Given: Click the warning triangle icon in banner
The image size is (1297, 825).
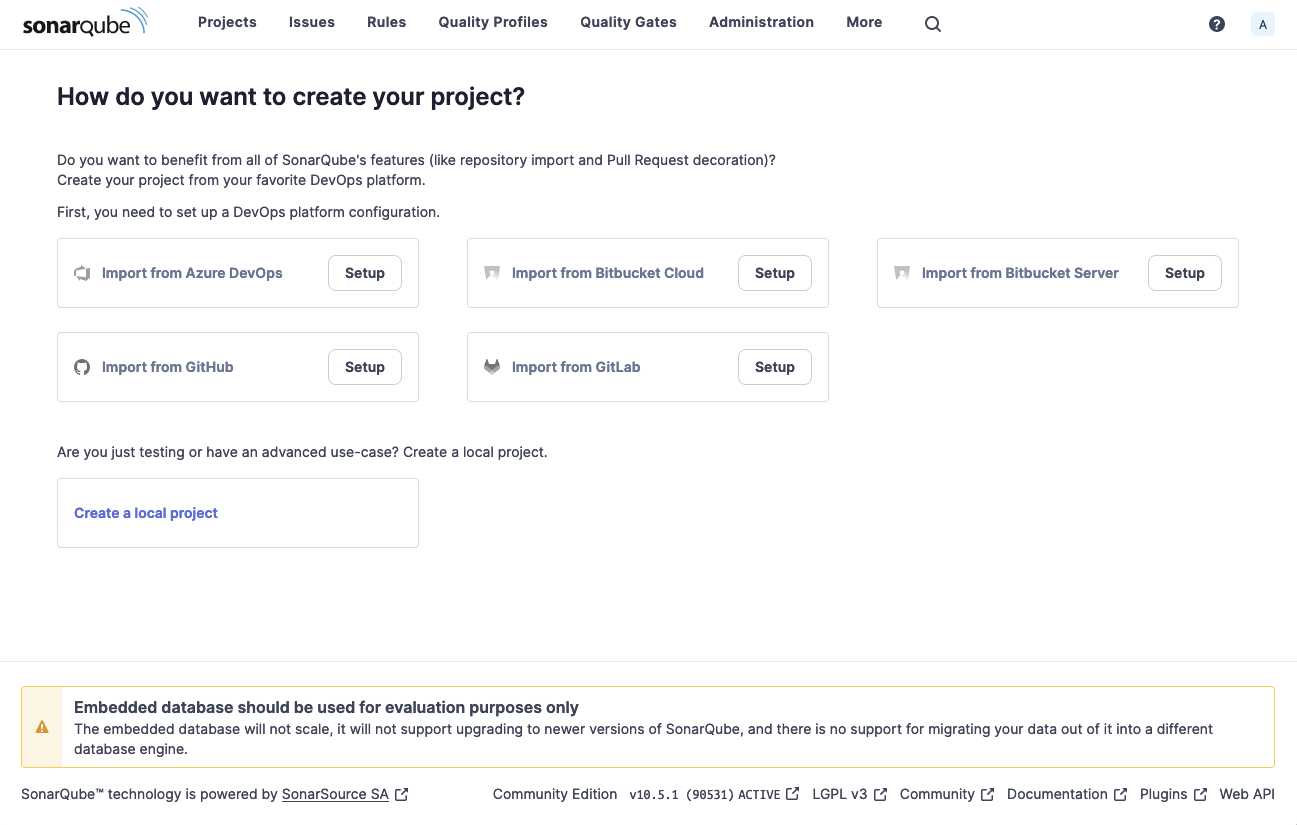Looking at the screenshot, I should [x=42, y=727].
